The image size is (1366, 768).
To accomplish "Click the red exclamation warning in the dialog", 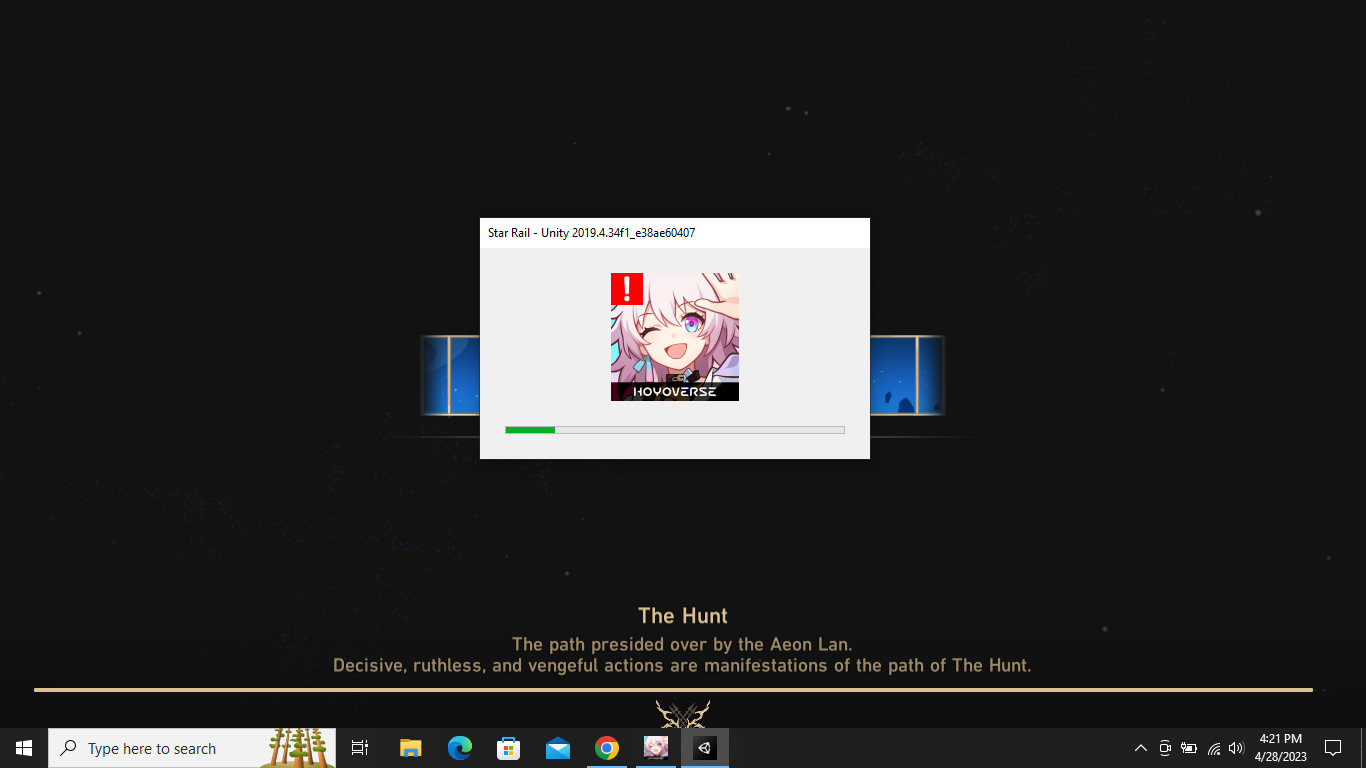I will pos(625,289).
